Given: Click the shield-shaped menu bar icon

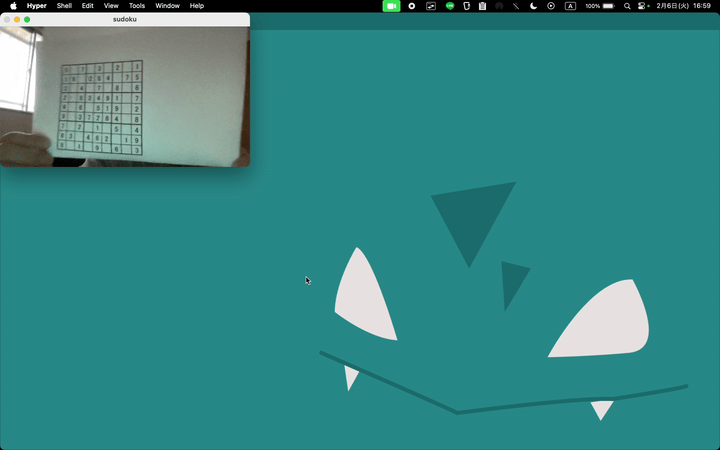Looking at the screenshot, I should coord(467,6).
